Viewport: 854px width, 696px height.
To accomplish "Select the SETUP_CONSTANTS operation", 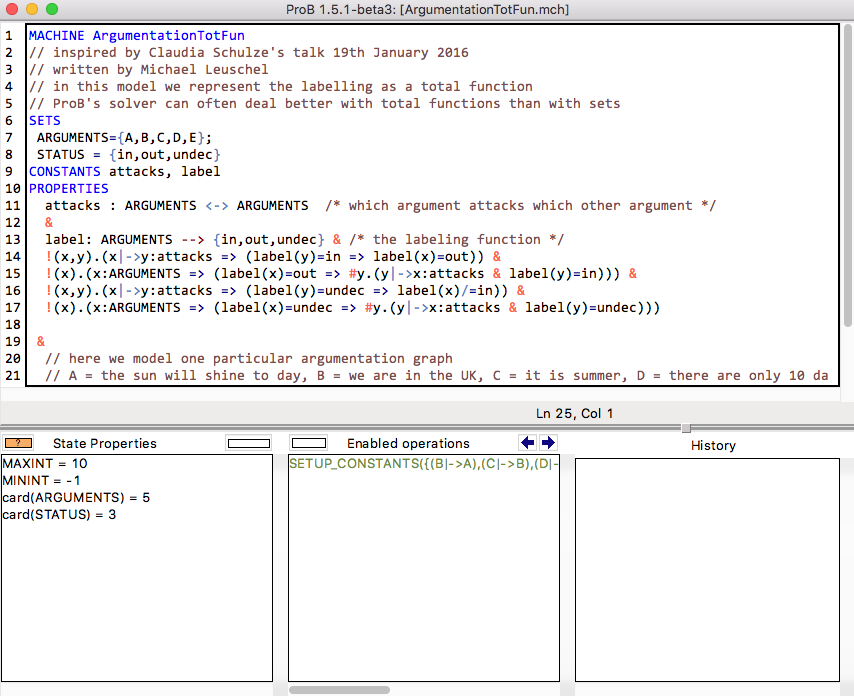I will pyautogui.click(x=423, y=464).
